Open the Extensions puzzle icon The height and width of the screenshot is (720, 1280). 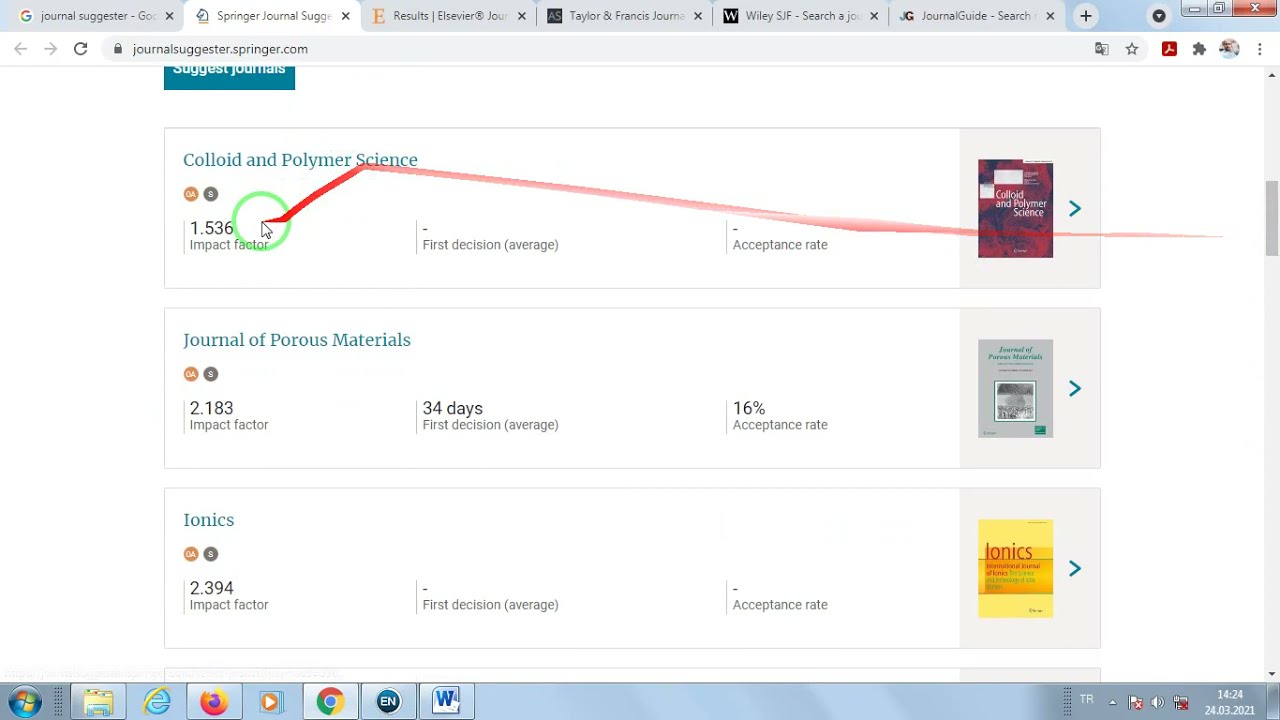click(x=1199, y=49)
